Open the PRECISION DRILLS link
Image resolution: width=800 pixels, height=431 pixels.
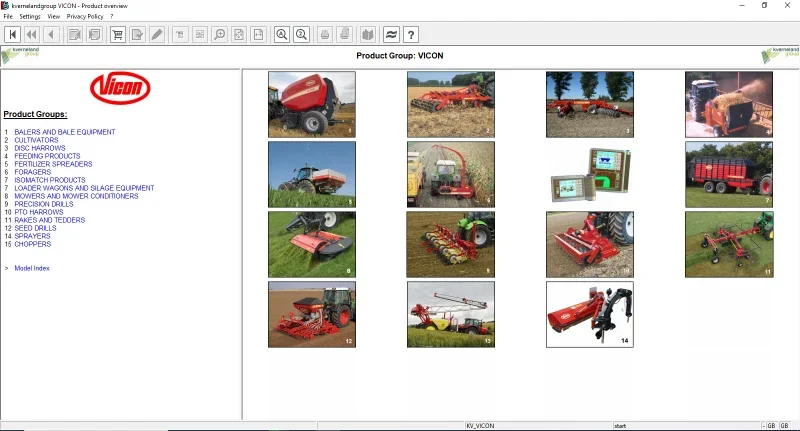[x=44, y=204]
